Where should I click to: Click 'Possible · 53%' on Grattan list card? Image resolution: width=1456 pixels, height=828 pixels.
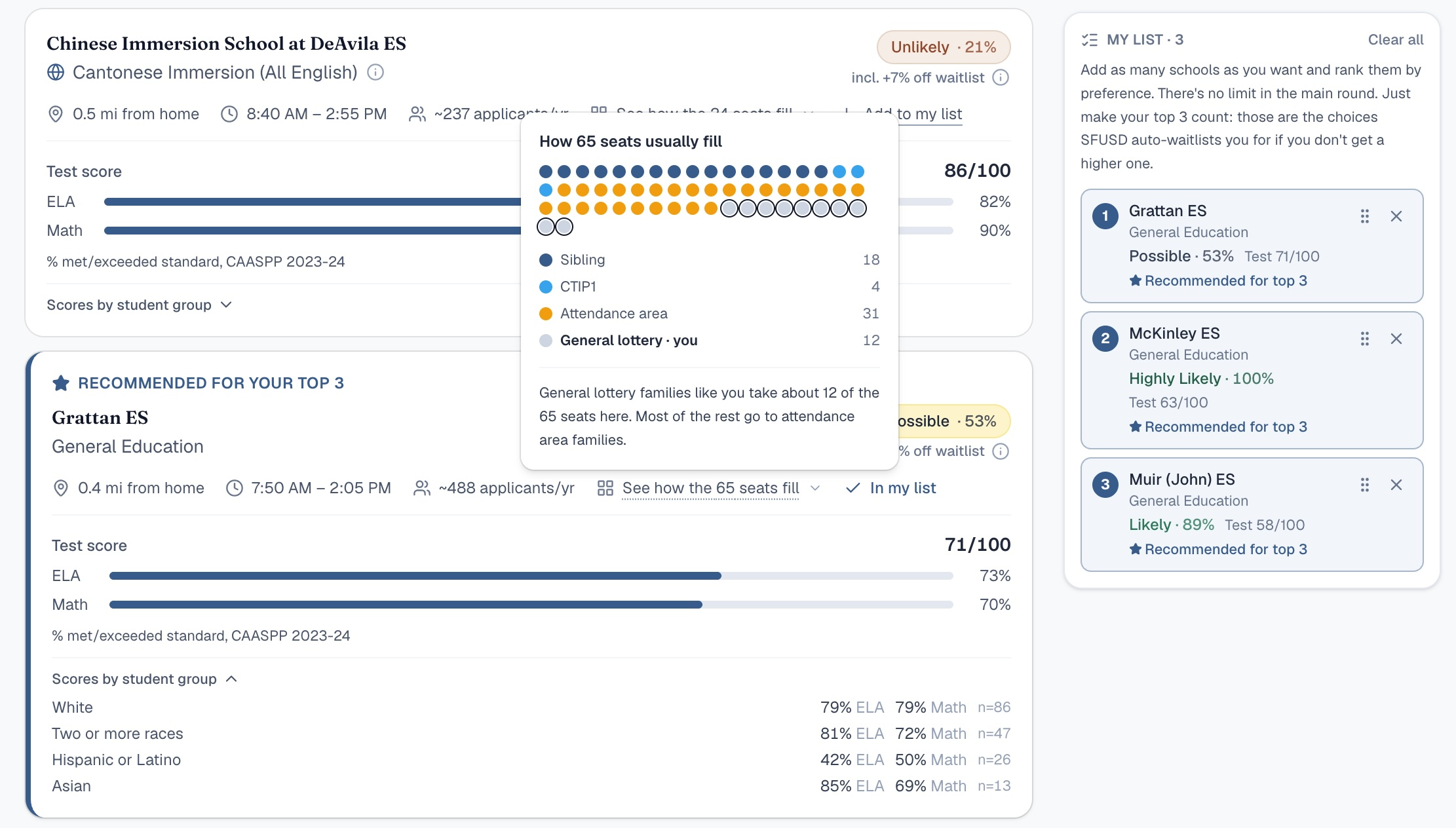point(1181,256)
